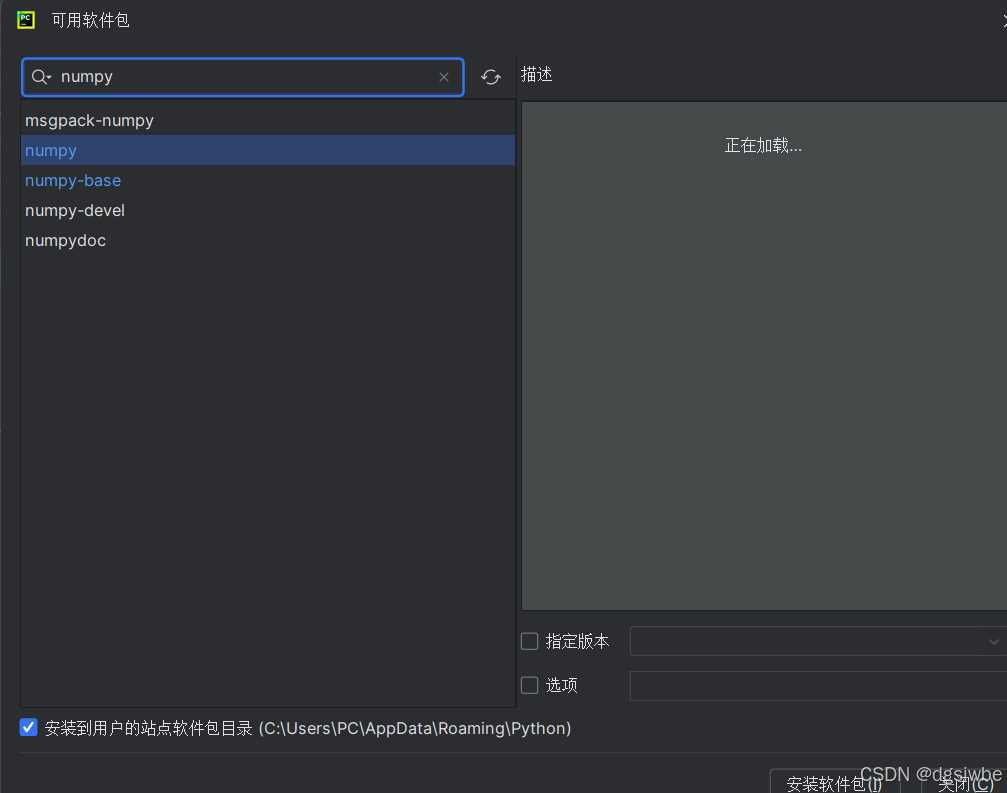Click the X to clear the numpy search

tap(443, 76)
